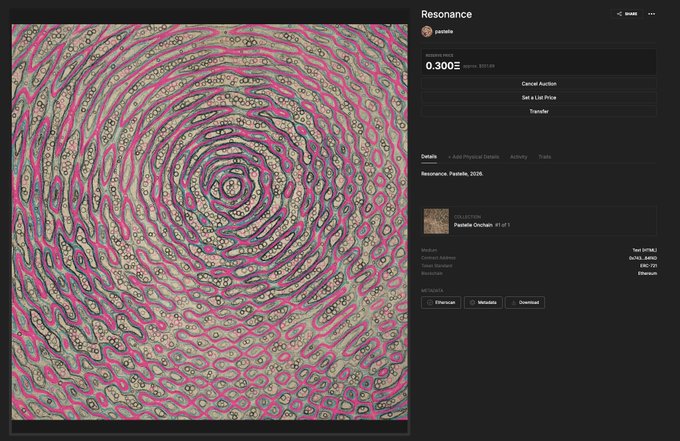Screen dimensions: 680x441
Task: Open the Pastelle Onchain collection thumbnail
Action: point(436,221)
